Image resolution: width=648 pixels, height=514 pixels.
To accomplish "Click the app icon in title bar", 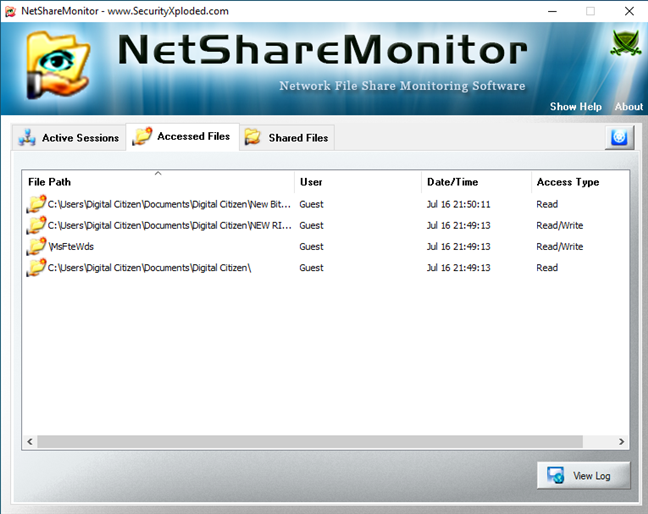I will click(10, 11).
